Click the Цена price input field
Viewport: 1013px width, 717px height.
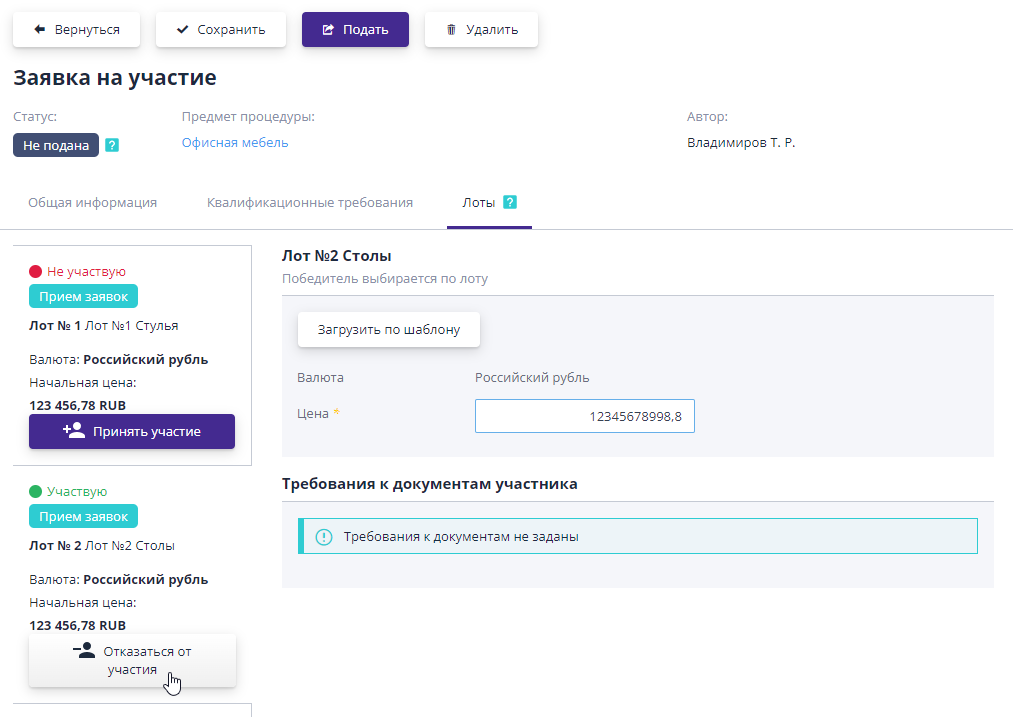(x=584, y=415)
